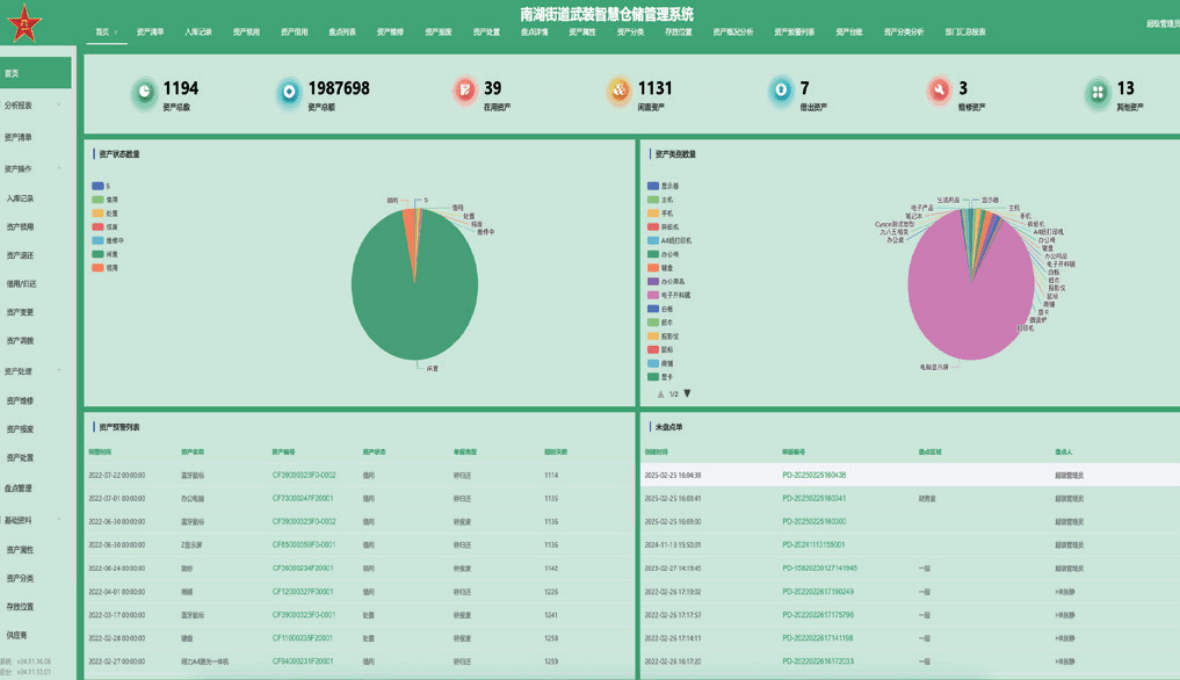Click the red 在用资产 icon
1180x680 pixels.
tap(465, 92)
